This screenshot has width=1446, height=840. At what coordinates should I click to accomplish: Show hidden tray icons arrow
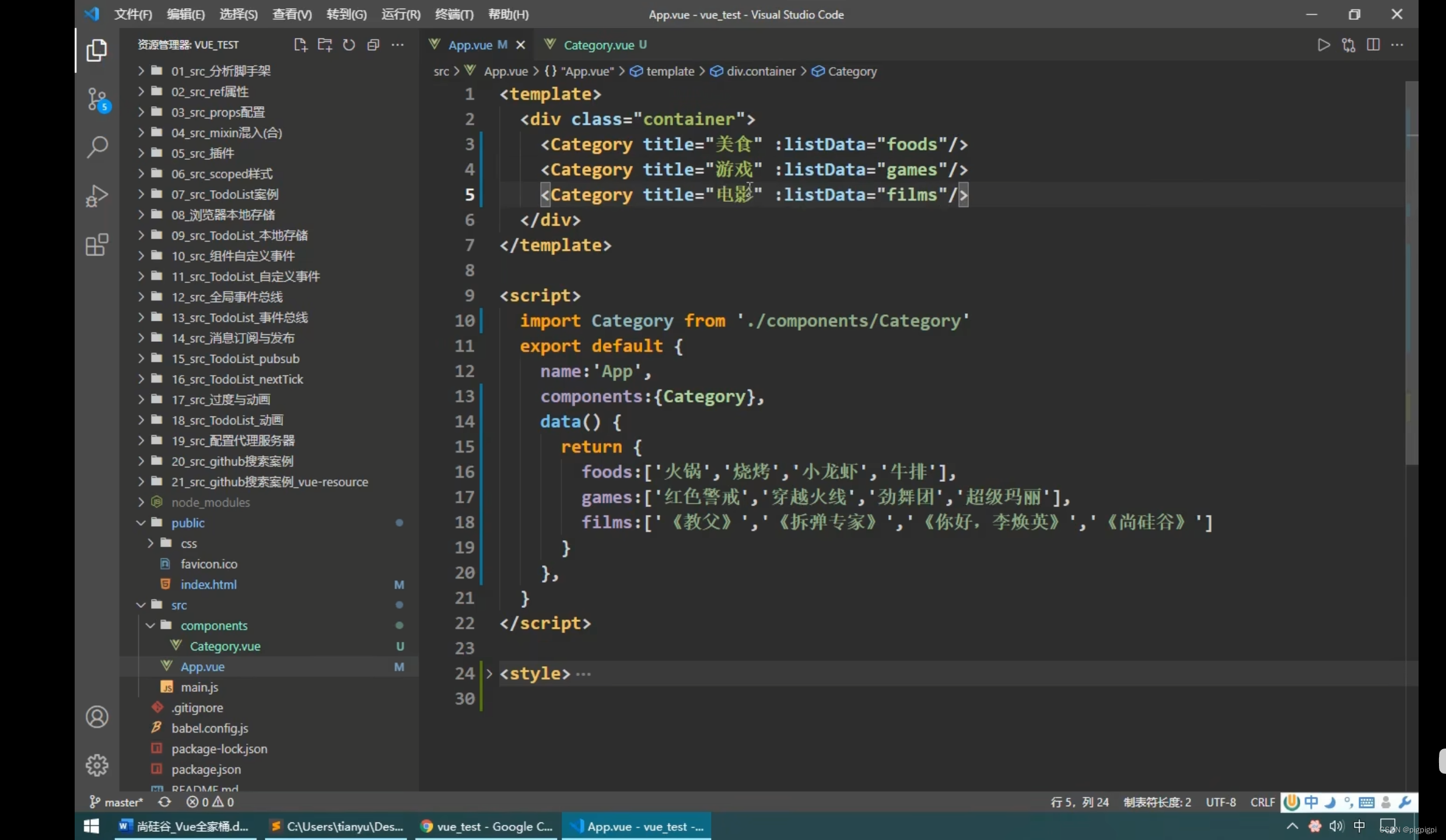(1293, 826)
